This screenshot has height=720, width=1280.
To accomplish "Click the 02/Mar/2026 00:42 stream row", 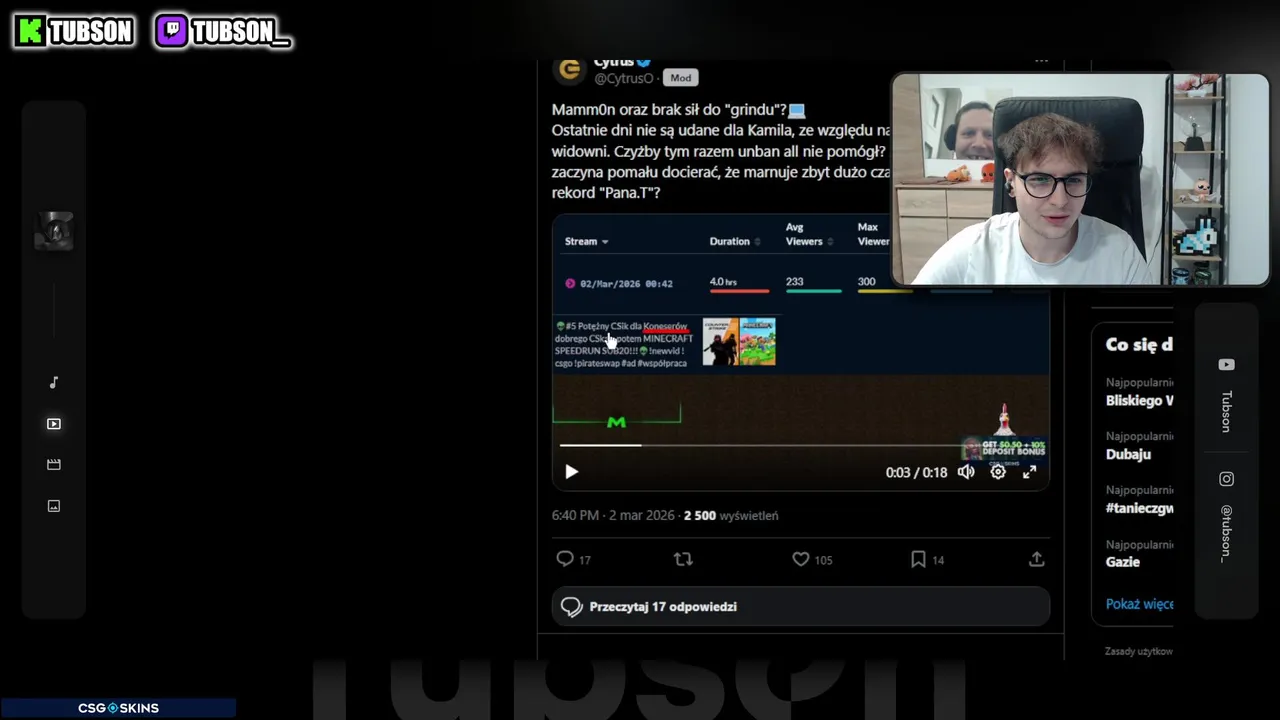I will (618, 284).
